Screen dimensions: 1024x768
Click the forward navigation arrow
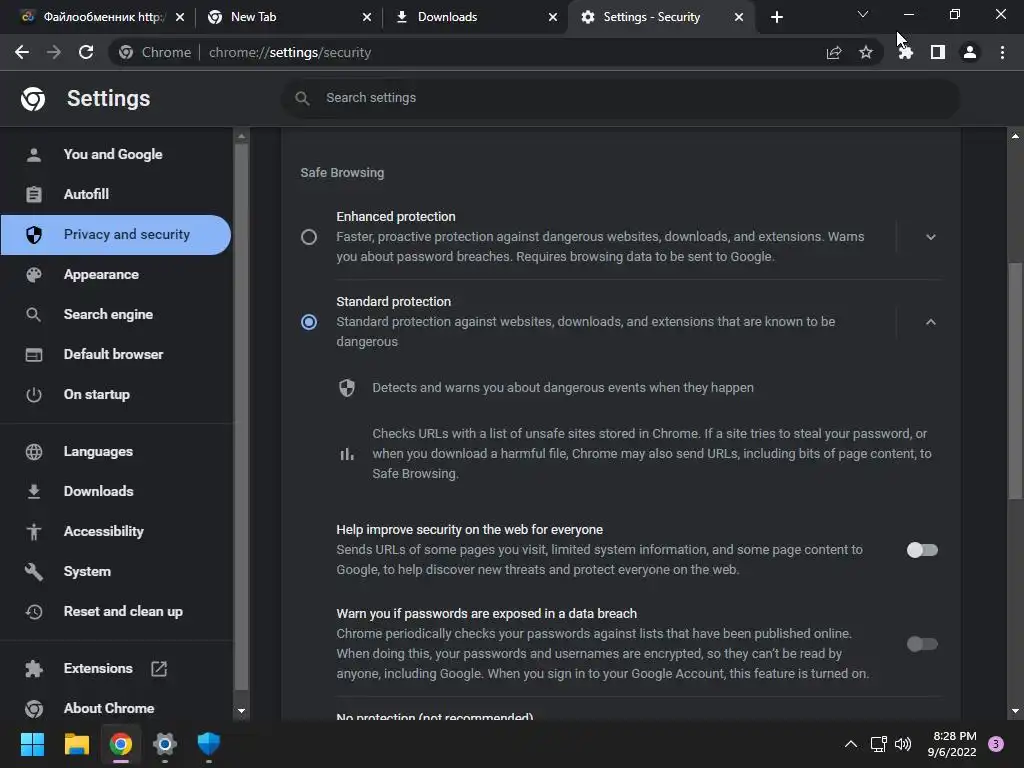(54, 52)
